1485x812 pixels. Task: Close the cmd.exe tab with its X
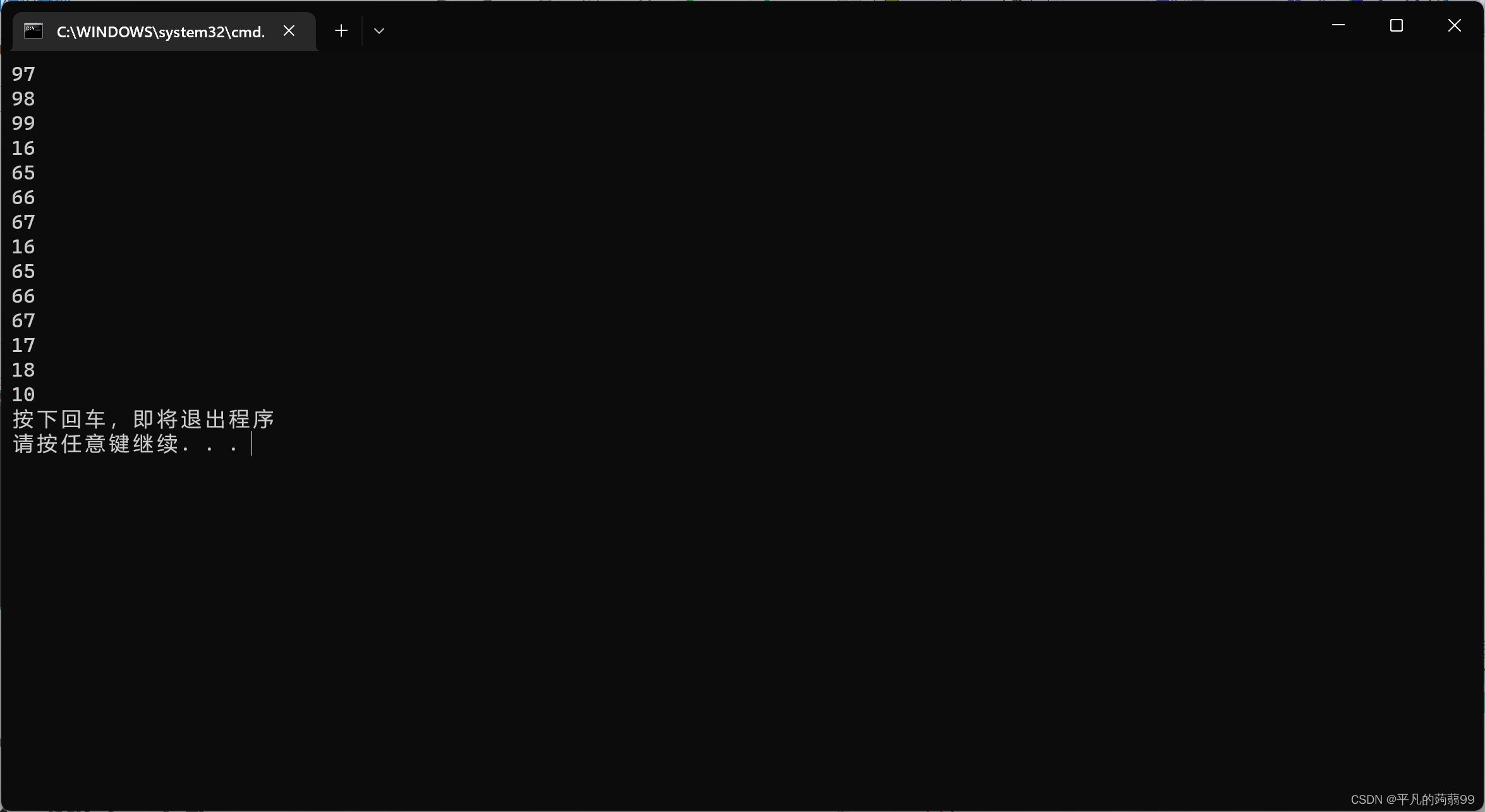click(289, 30)
